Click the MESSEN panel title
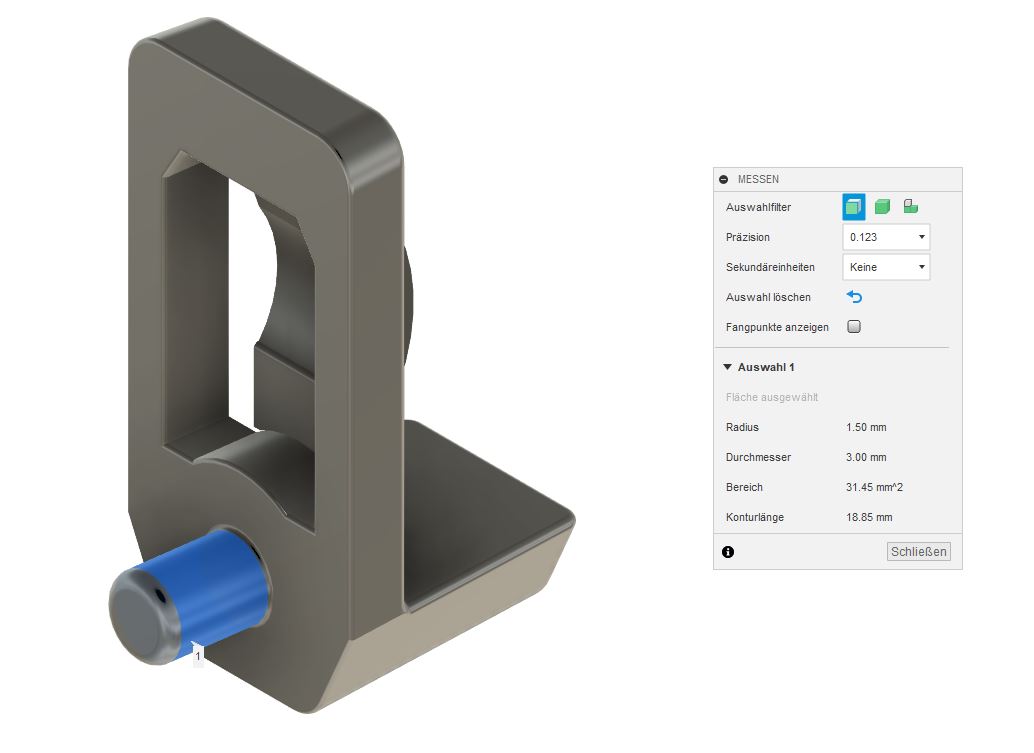This screenshot has width=1034, height=753. pyautogui.click(x=758, y=179)
